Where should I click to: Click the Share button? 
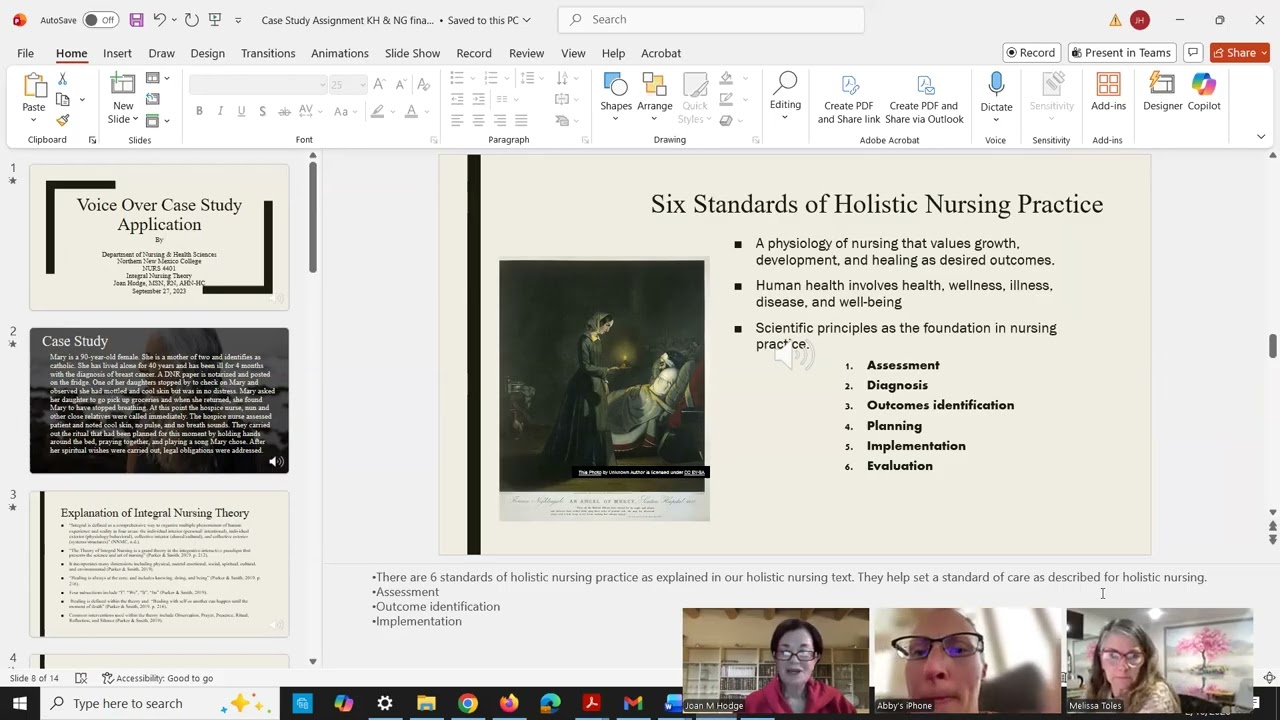pos(1240,53)
